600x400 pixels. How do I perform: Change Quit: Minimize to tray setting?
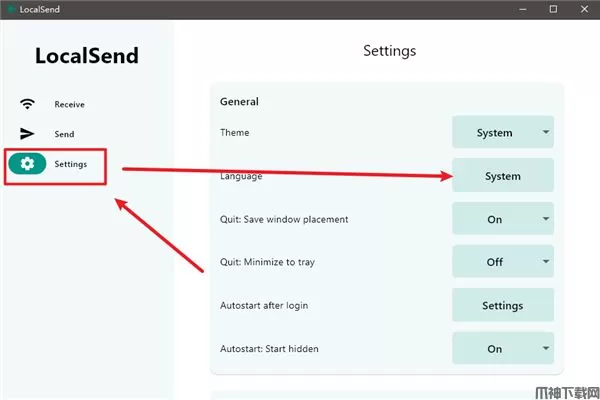[495, 262]
